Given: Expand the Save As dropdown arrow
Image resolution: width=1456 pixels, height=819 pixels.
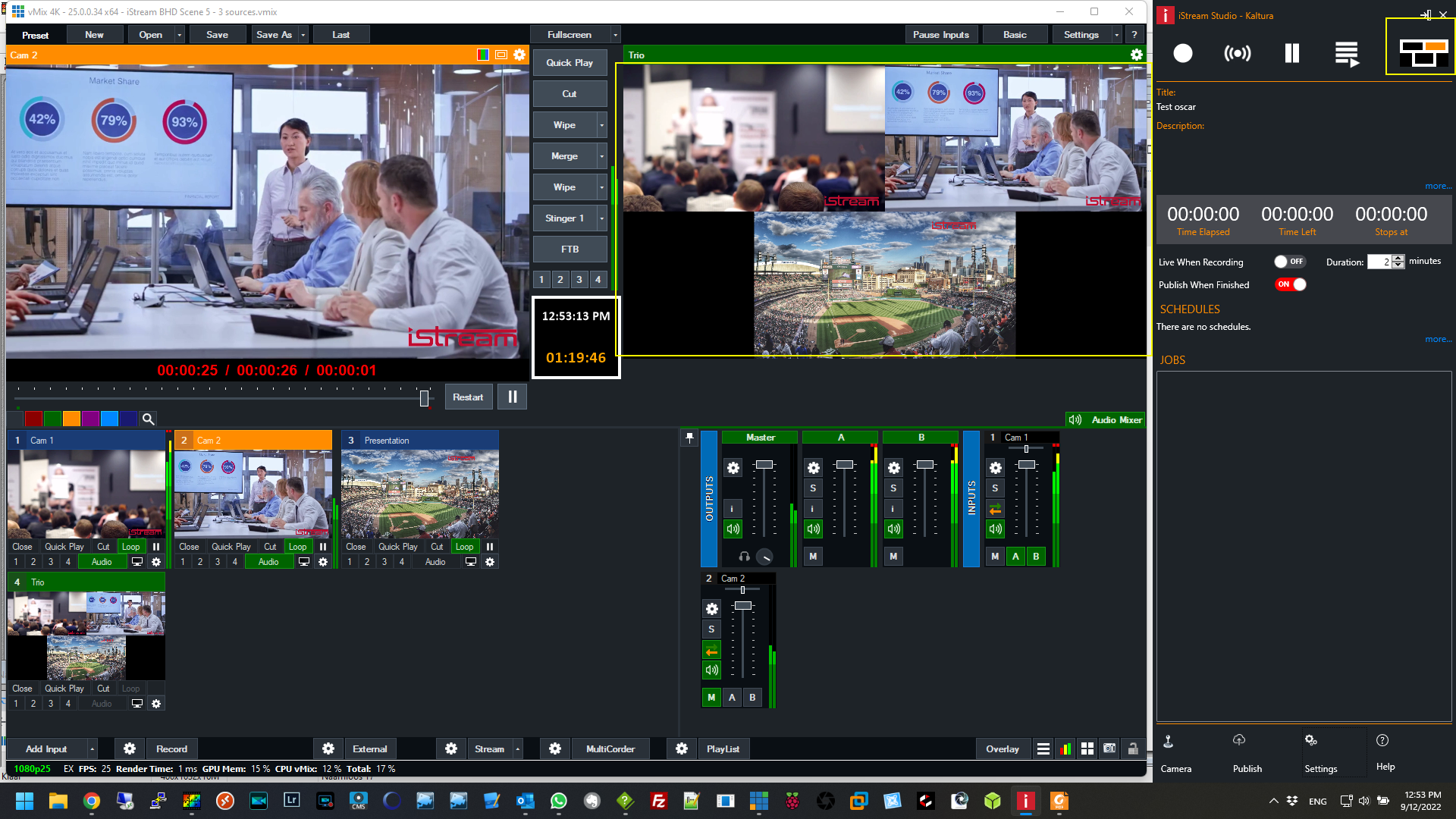Looking at the screenshot, I should click(x=303, y=35).
